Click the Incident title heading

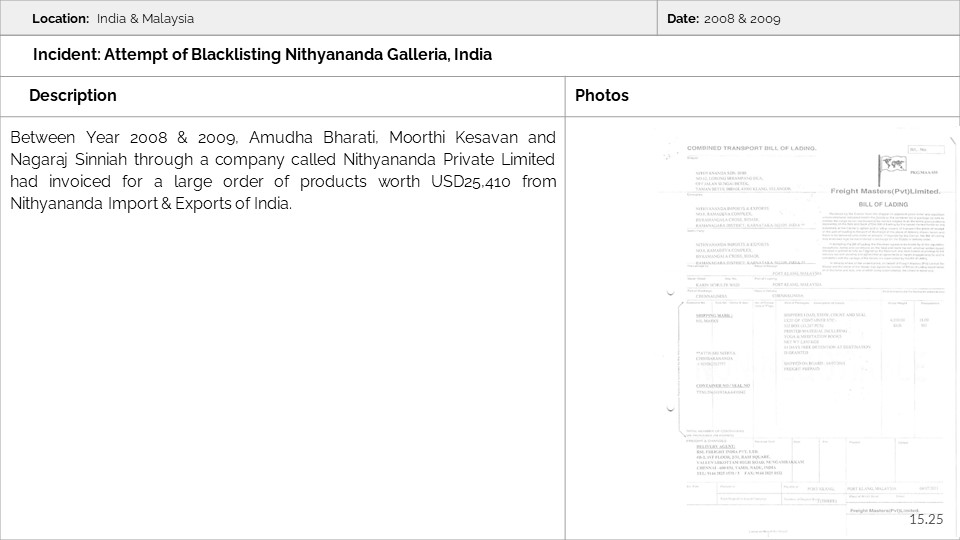(262, 55)
